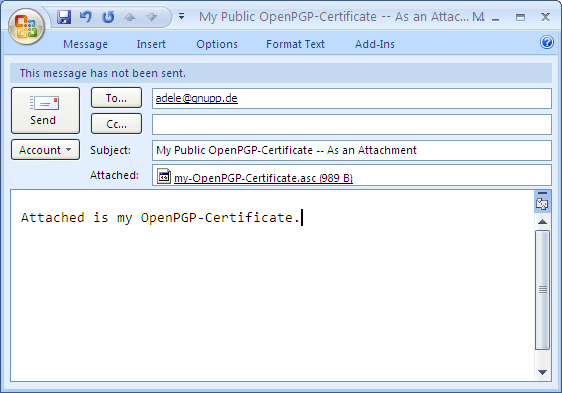Click the To... address book button

click(x=116, y=98)
